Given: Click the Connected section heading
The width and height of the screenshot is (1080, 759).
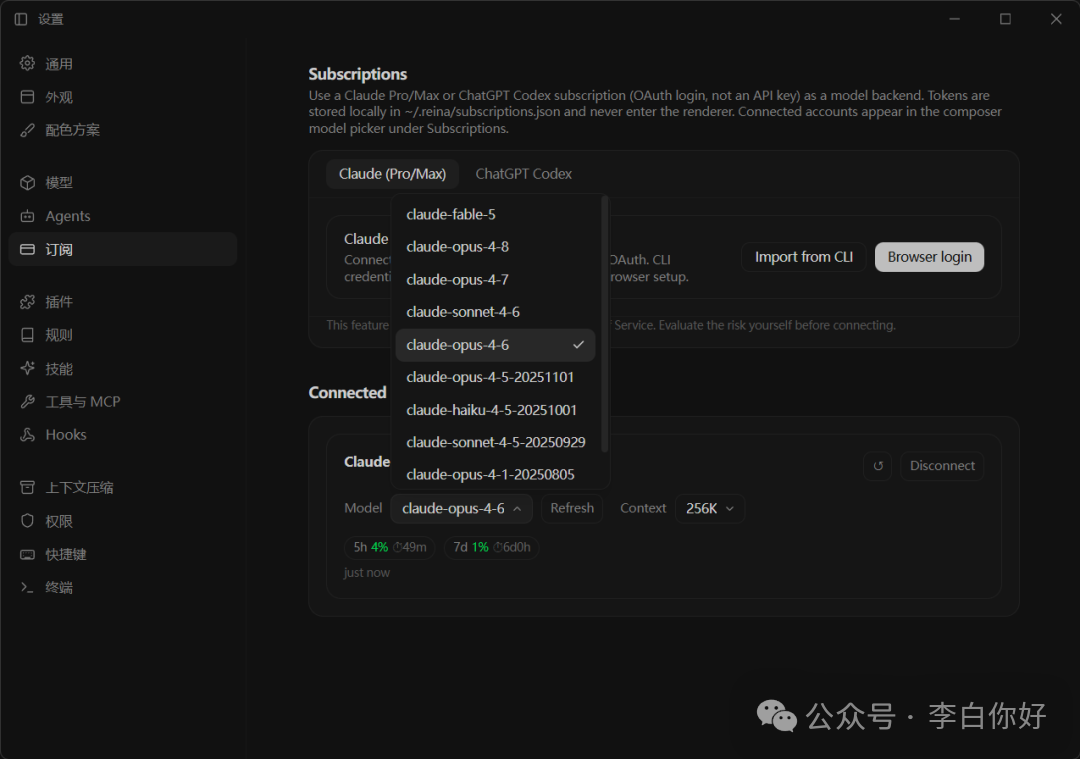Looking at the screenshot, I should click(x=347, y=393).
